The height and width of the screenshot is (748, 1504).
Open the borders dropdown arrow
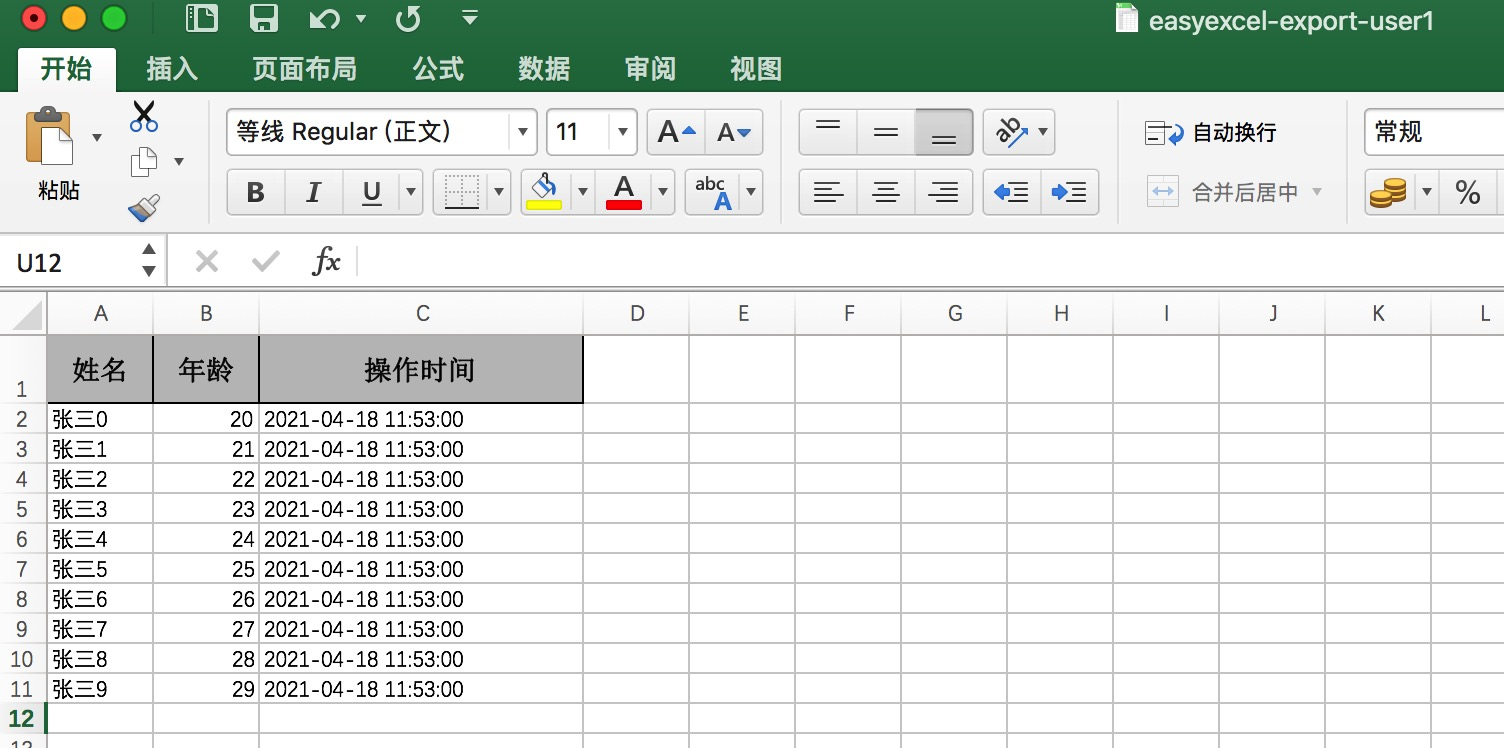click(499, 192)
